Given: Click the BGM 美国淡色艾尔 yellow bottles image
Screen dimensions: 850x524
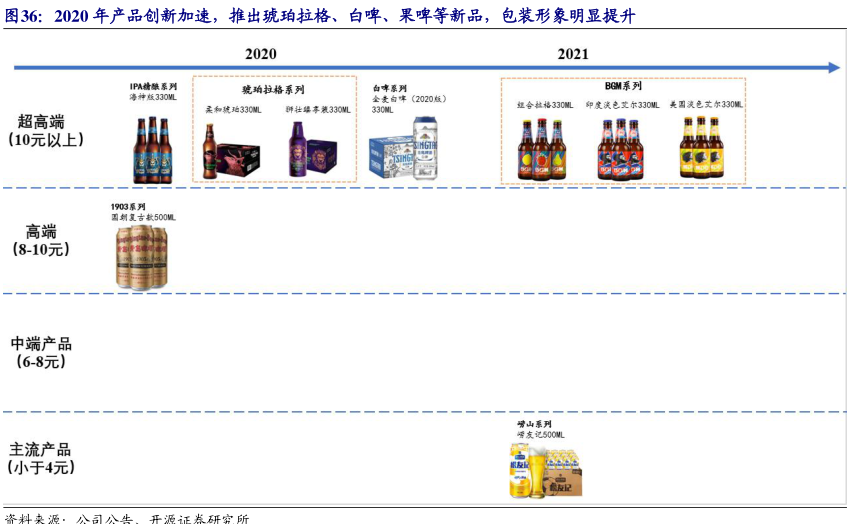Looking at the screenshot, I should [x=701, y=148].
